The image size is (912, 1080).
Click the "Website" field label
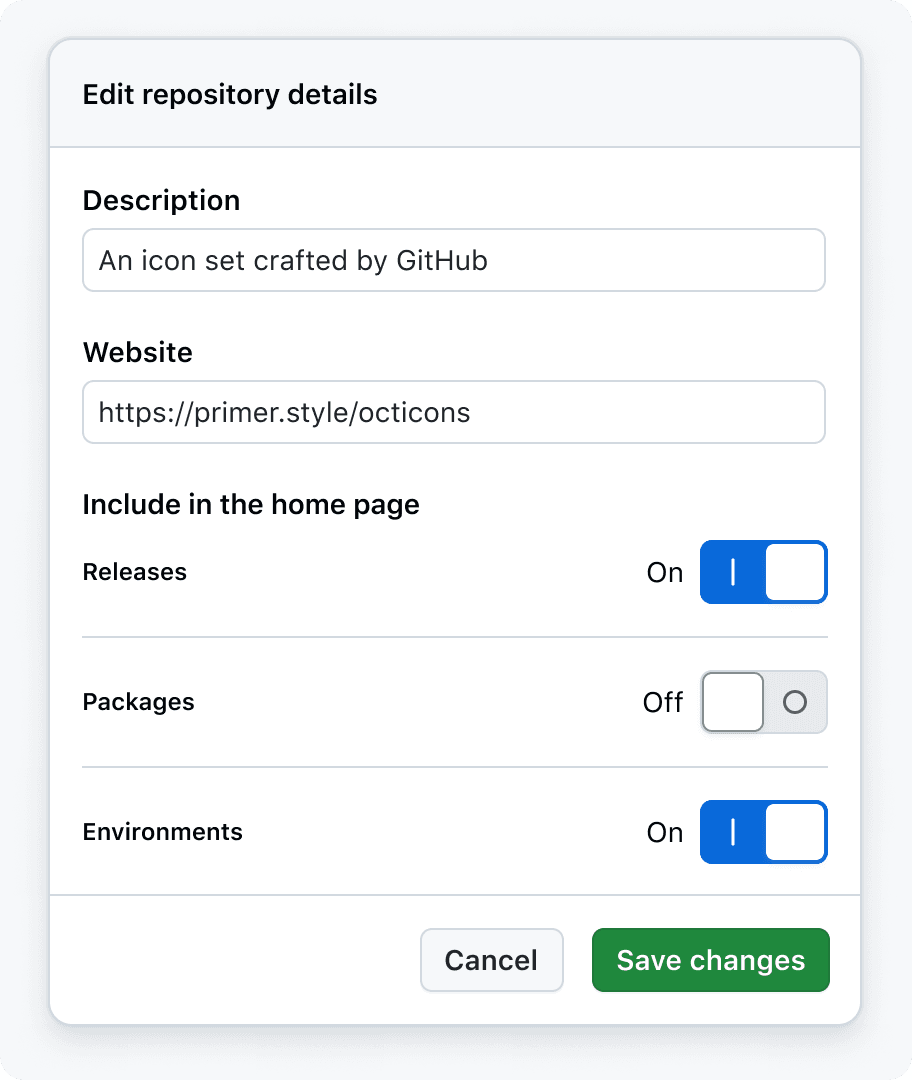pyautogui.click(x=138, y=352)
